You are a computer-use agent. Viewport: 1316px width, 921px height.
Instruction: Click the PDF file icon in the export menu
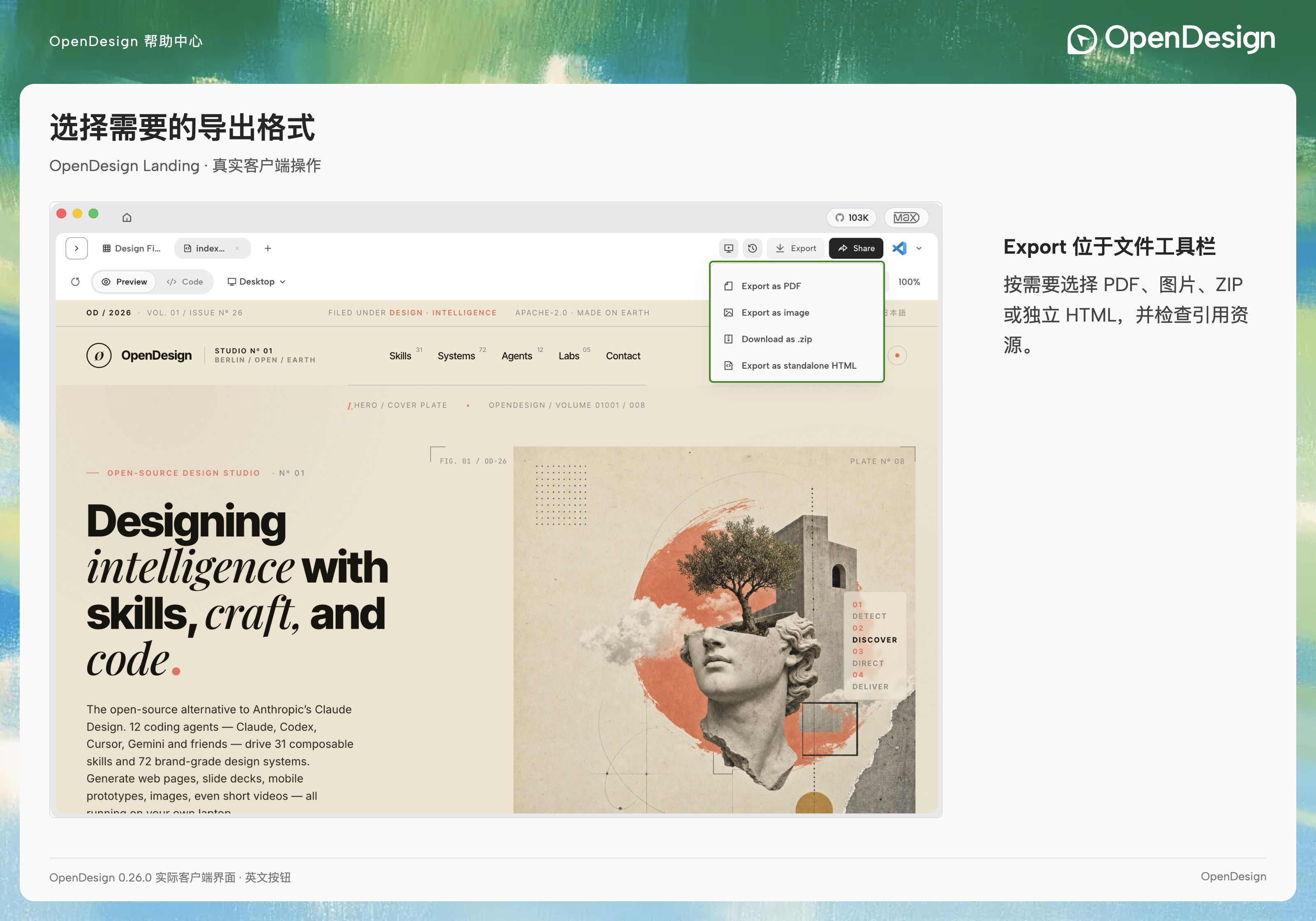coord(728,286)
